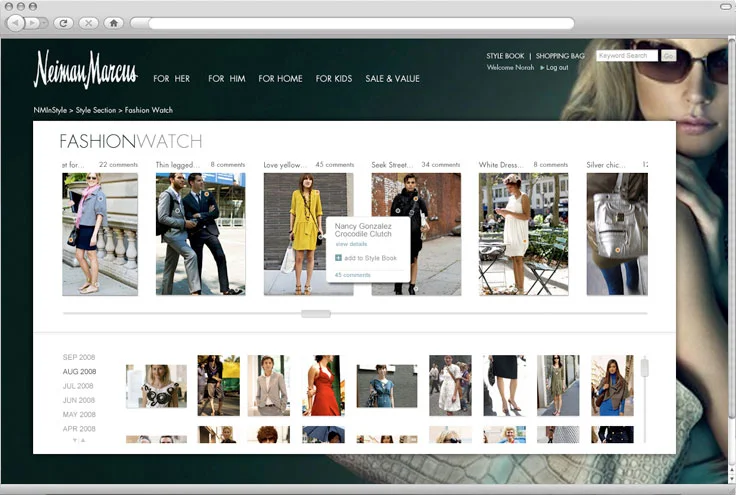
Task: Select MAY 2008 archive month
Action: (x=79, y=414)
